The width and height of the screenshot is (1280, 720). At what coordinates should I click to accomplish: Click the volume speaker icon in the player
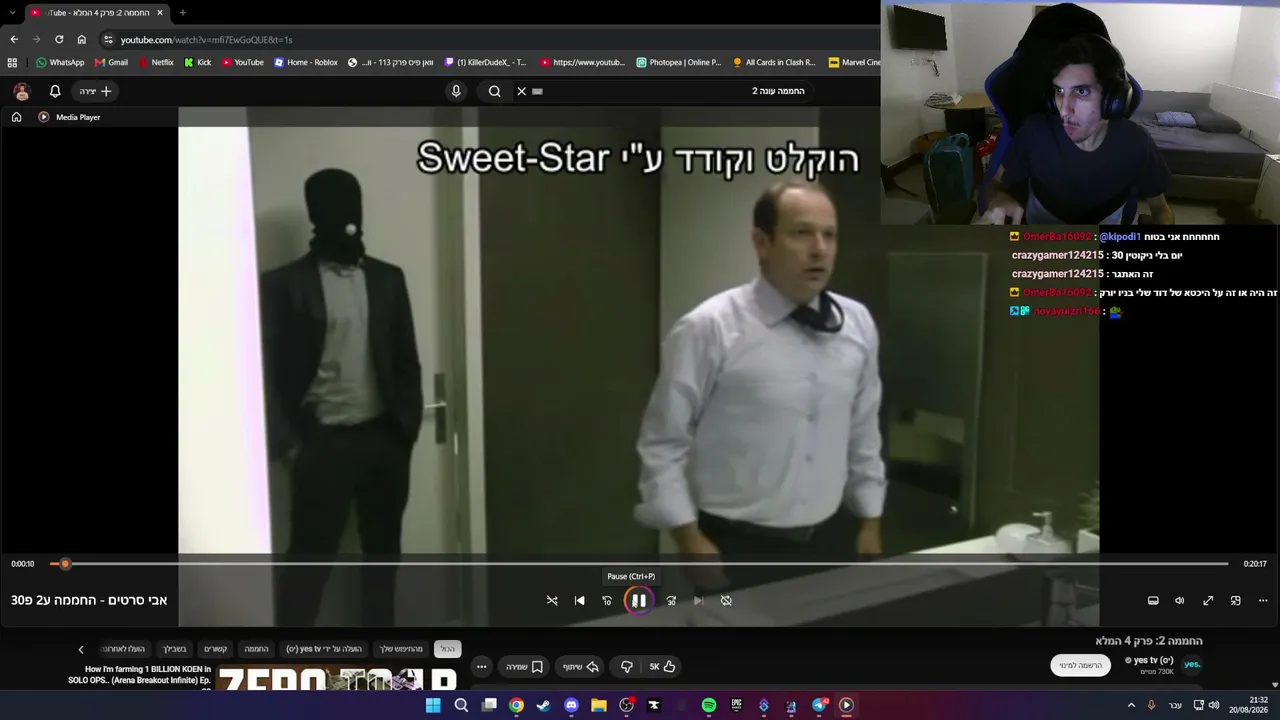1180,600
